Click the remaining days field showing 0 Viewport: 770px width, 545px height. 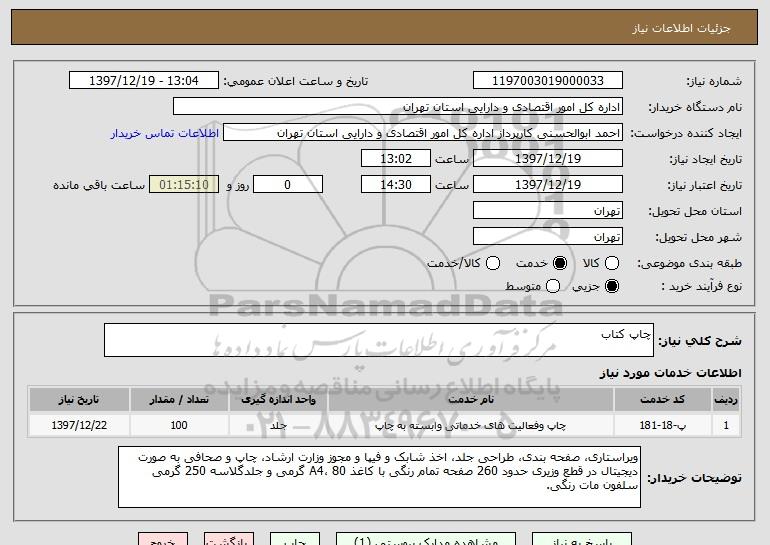pyautogui.click(x=288, y=185)
